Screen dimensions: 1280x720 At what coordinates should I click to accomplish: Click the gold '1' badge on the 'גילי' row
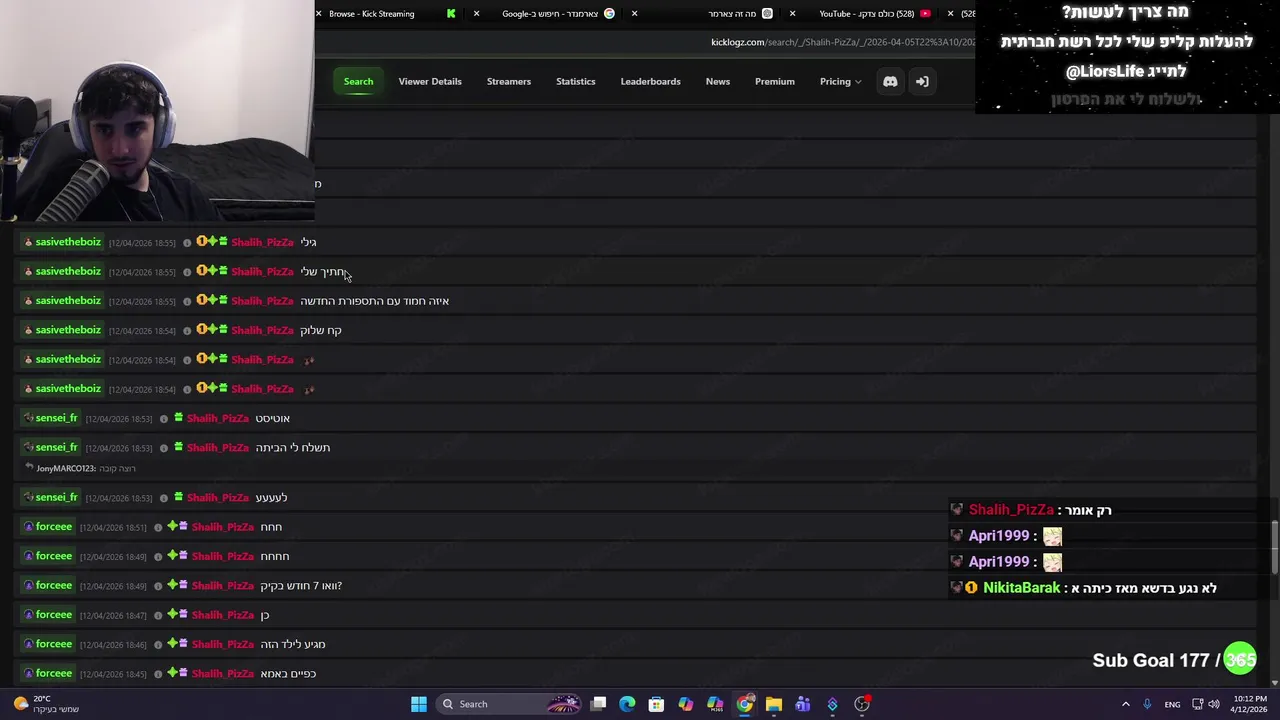[201, 241]
